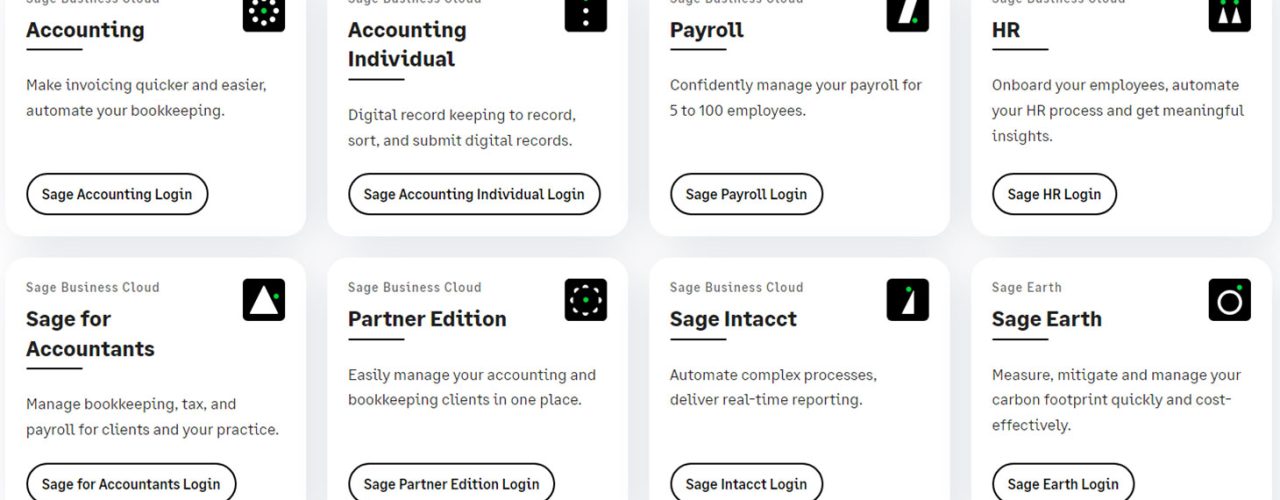The height and width of the screenshot is (500, 1280).
Task: Click the Payroll product icon
Action: tap(908, 14)
